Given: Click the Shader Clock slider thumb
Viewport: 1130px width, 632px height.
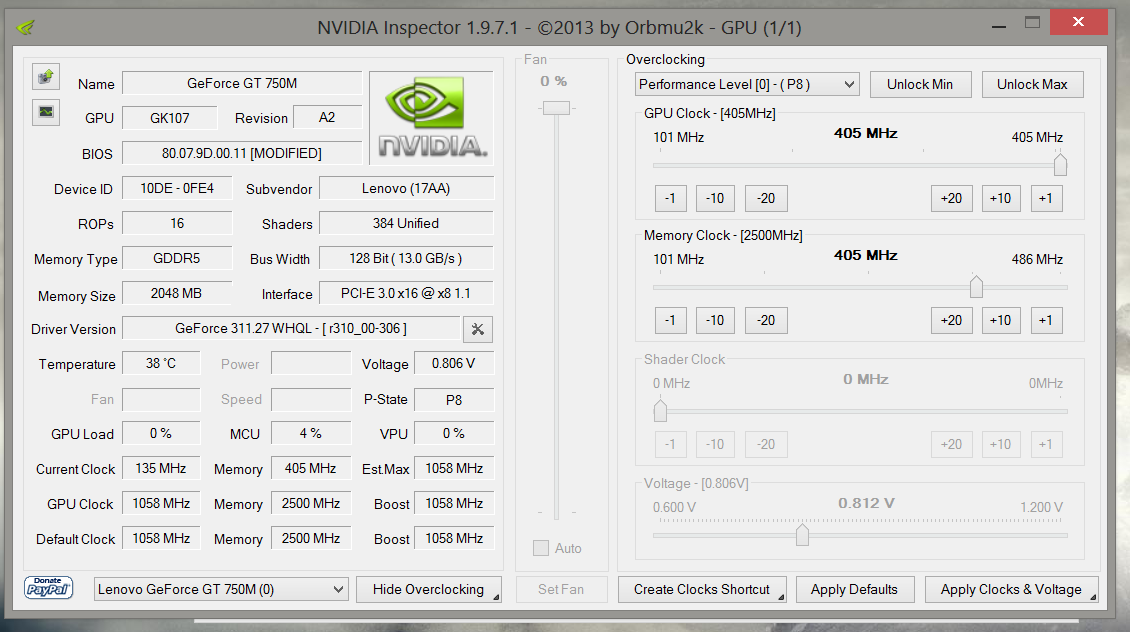Looking at the screenshot, I should 660,411.
